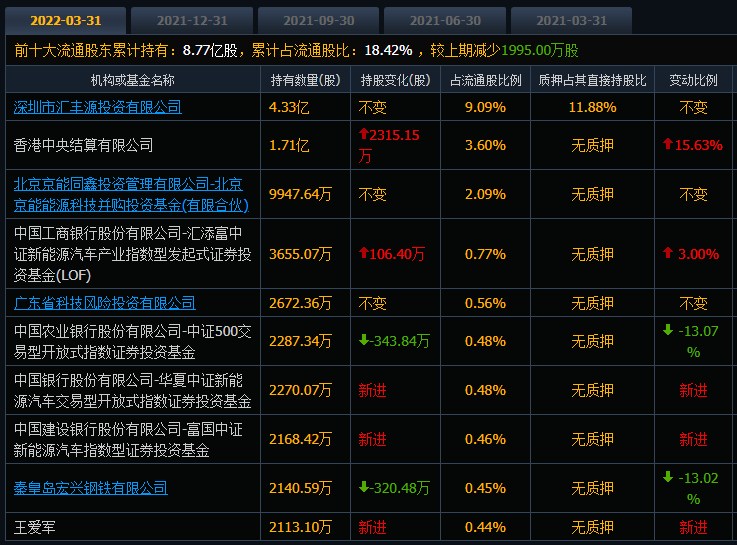View the 2021-06-30 report tab
Image resolution: width=737 pixels, height=545 pixels.
pos(445,21)
